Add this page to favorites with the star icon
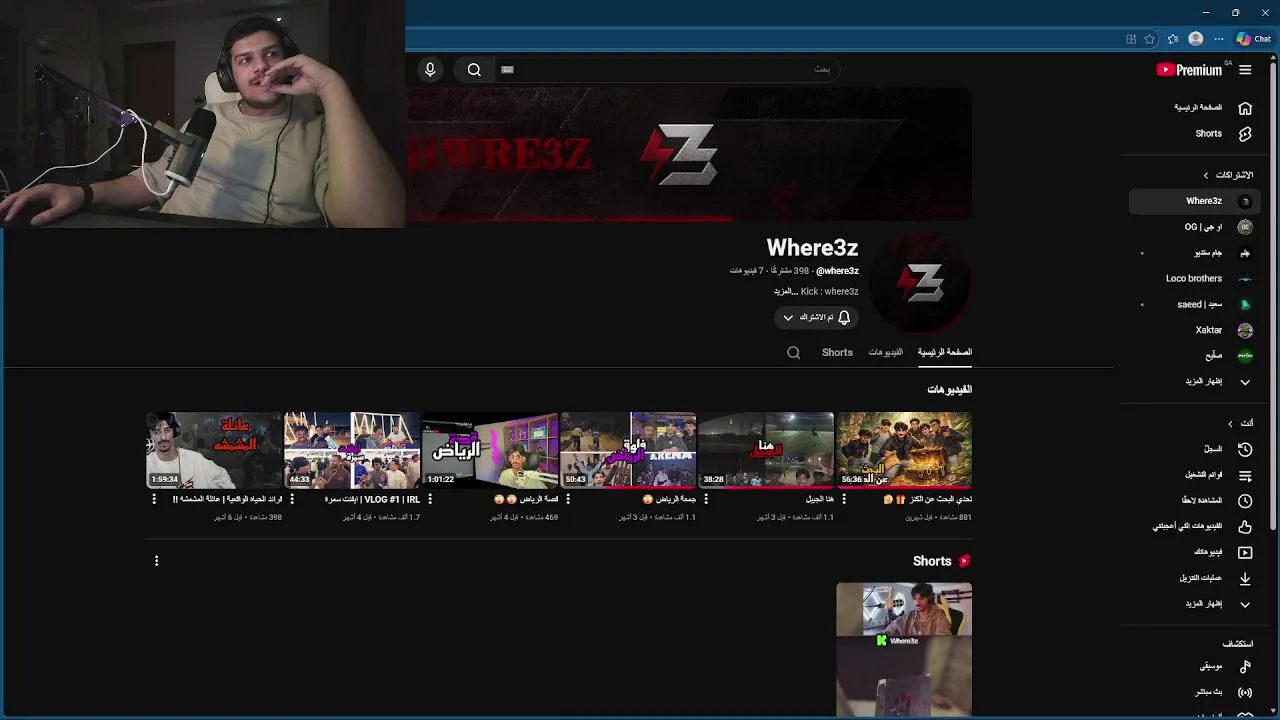1280x720 pixels. coord(1150,39)
